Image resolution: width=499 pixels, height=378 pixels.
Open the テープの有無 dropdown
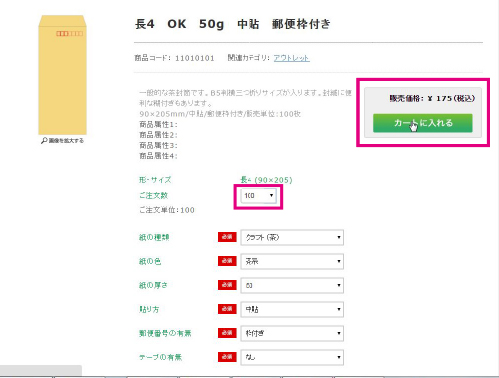click(292, 357)
